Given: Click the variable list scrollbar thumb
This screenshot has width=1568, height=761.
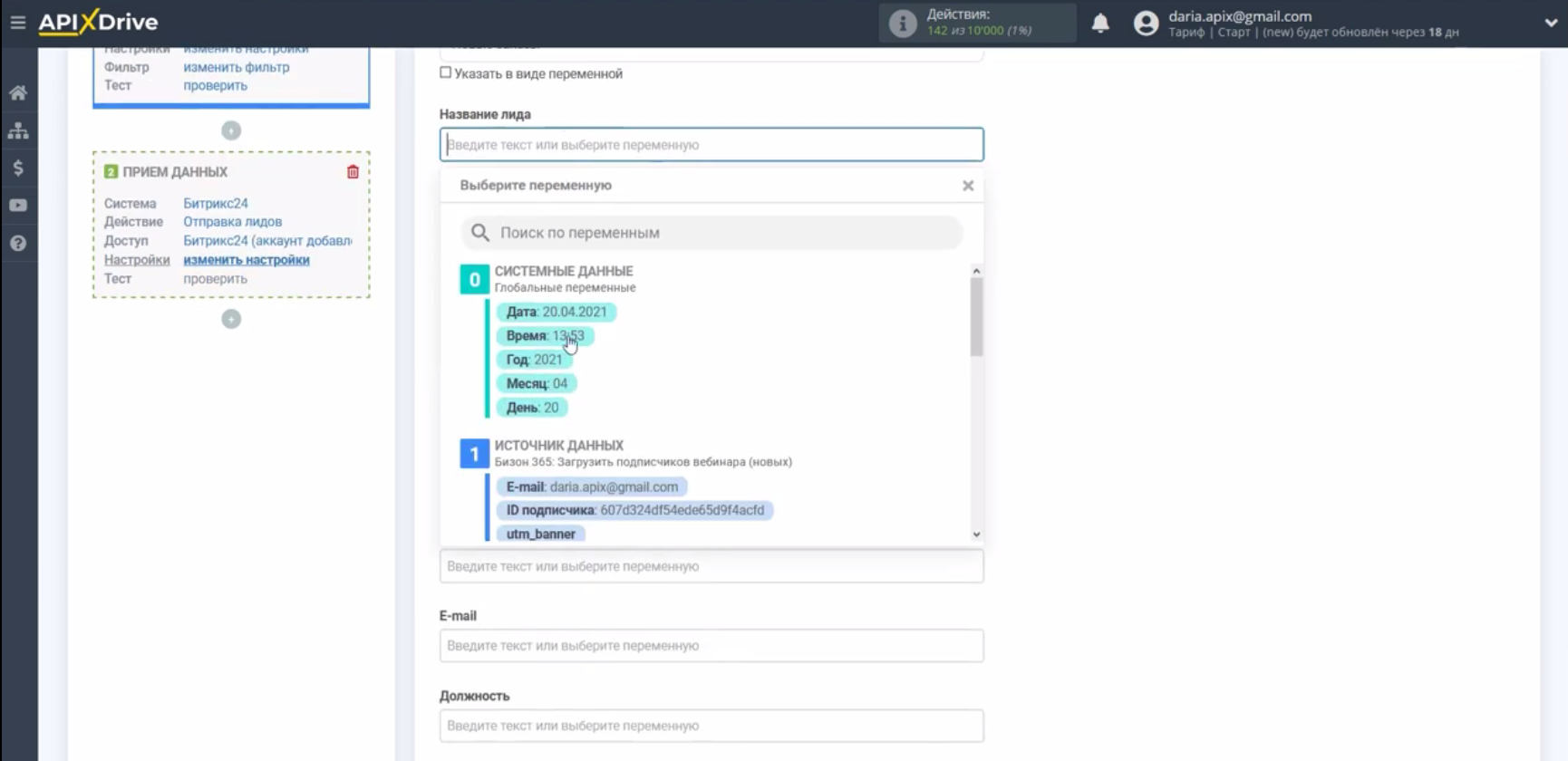Looking at the screenshot, I should pos(976,317).
